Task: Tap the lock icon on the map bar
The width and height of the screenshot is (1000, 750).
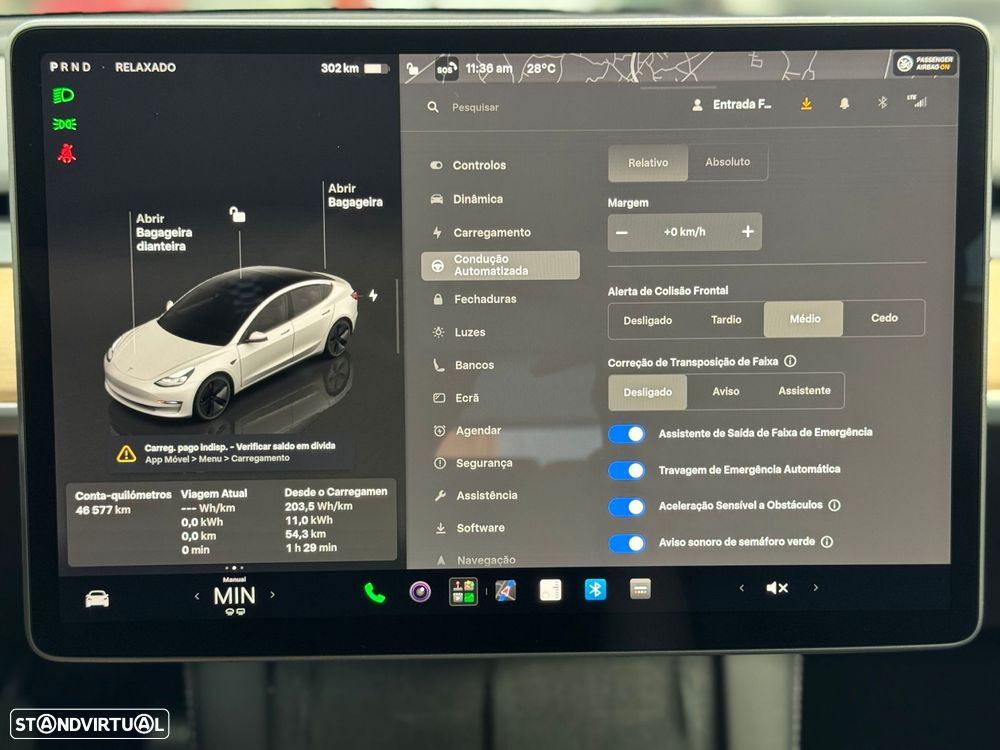Action: [x=413, y=68]
